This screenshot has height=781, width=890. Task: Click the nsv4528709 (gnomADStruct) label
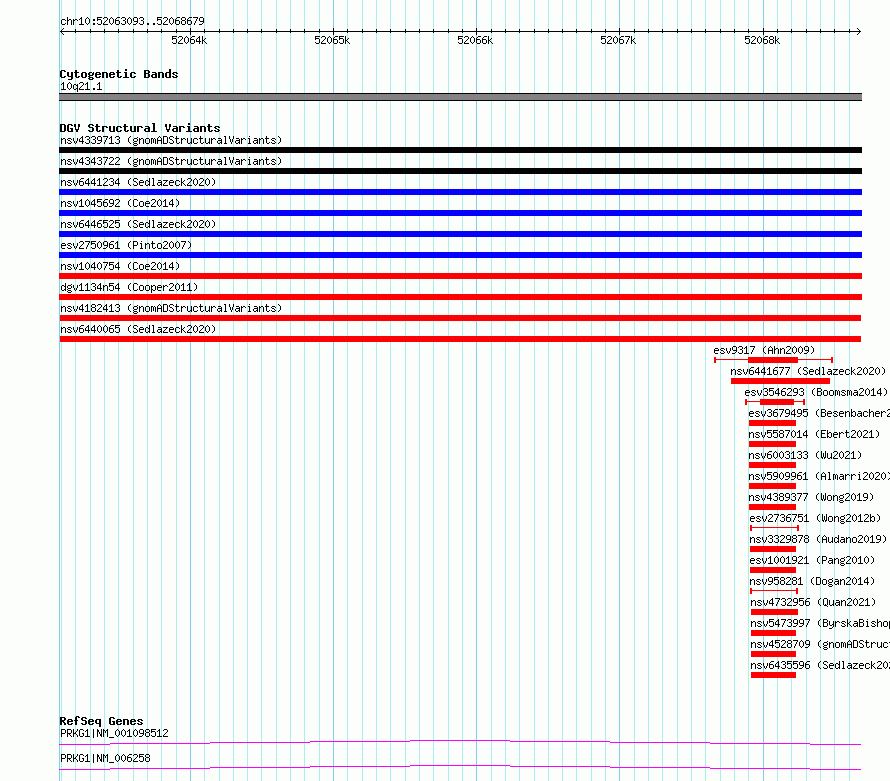[820, 644]
